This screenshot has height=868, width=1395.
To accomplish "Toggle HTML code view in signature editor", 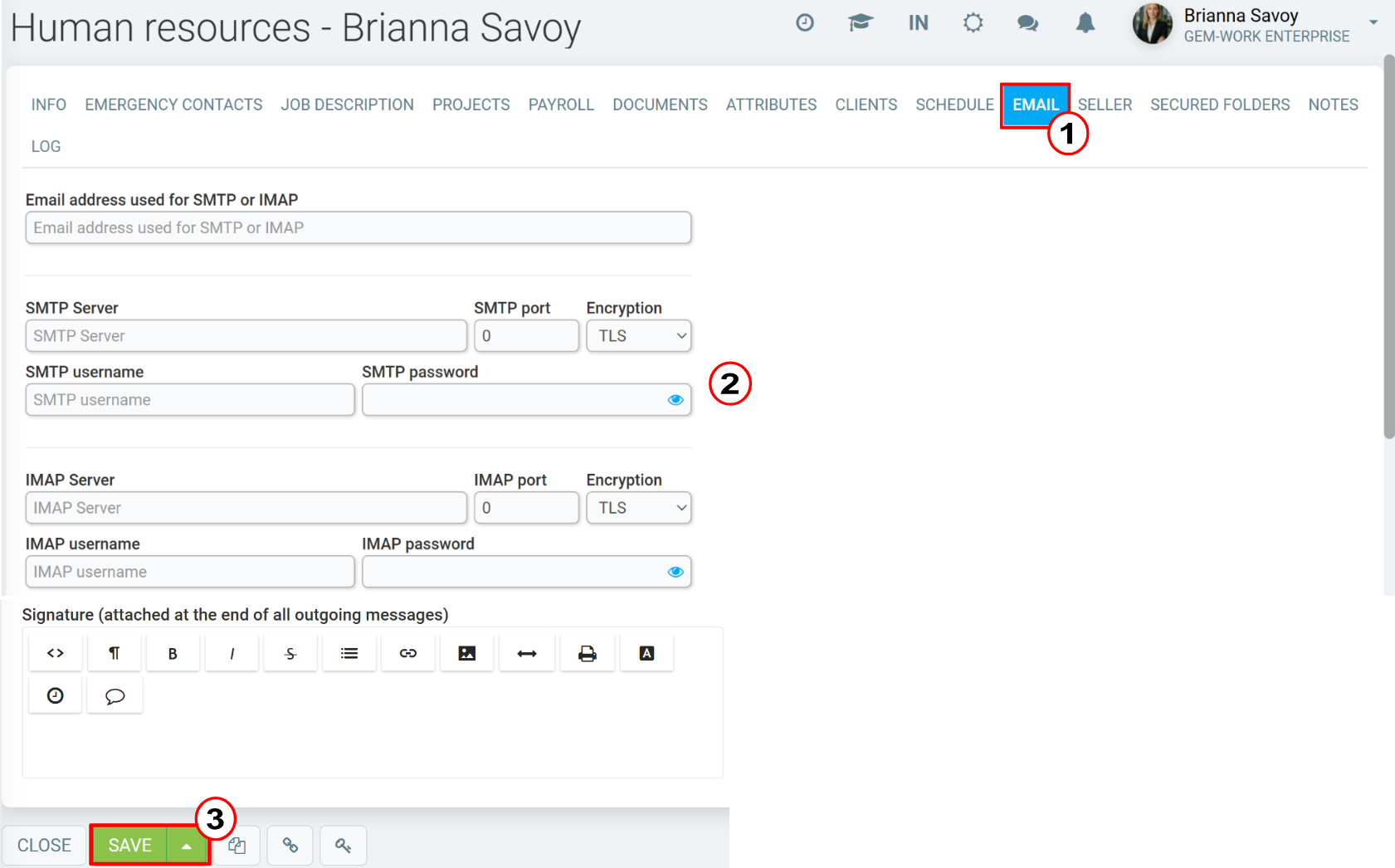I will point(56,653).
